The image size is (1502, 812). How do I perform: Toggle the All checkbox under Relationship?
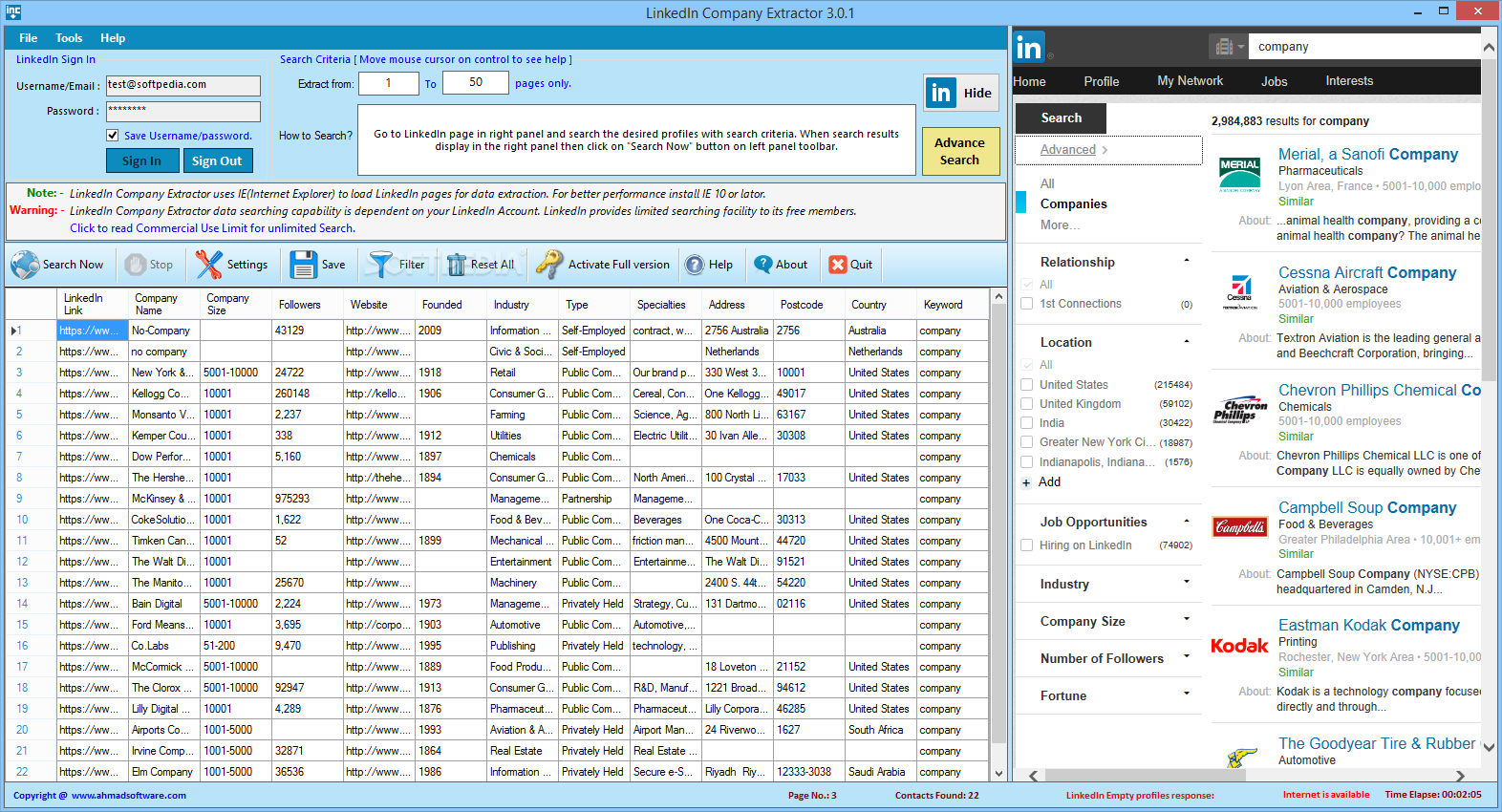click(1027, 285)
